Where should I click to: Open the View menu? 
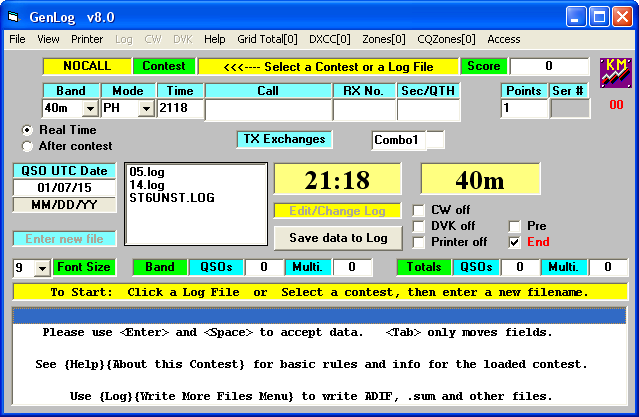pos(48,39)
